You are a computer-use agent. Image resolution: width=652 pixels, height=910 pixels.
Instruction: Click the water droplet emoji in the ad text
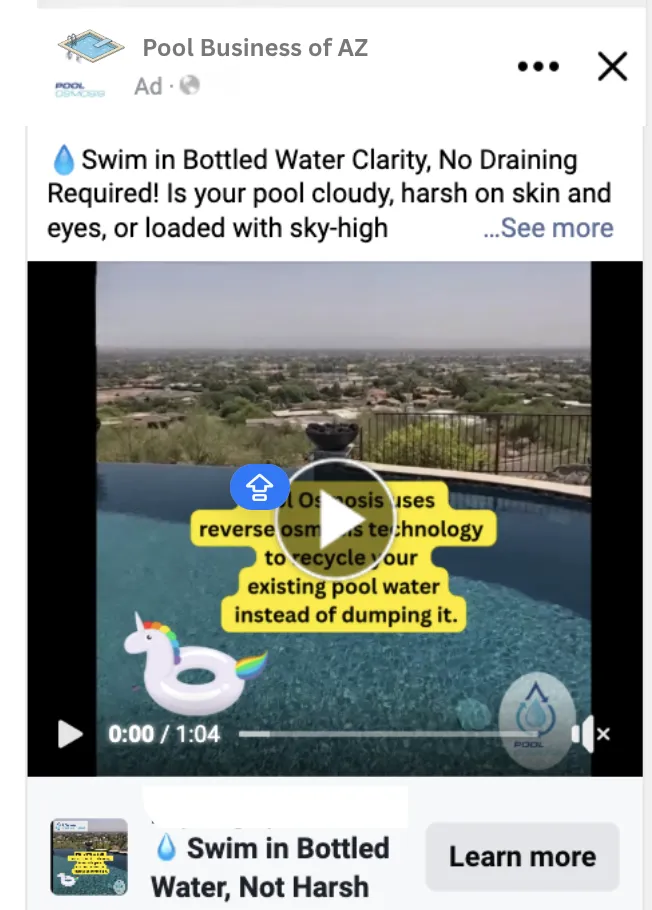[63, 160]
